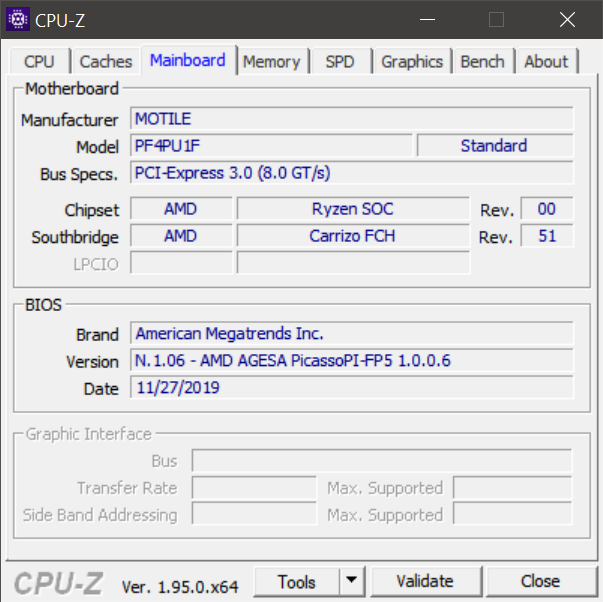Click the Close button at bottom
This screenshot has height=602, width=603.
coord(540,581)
